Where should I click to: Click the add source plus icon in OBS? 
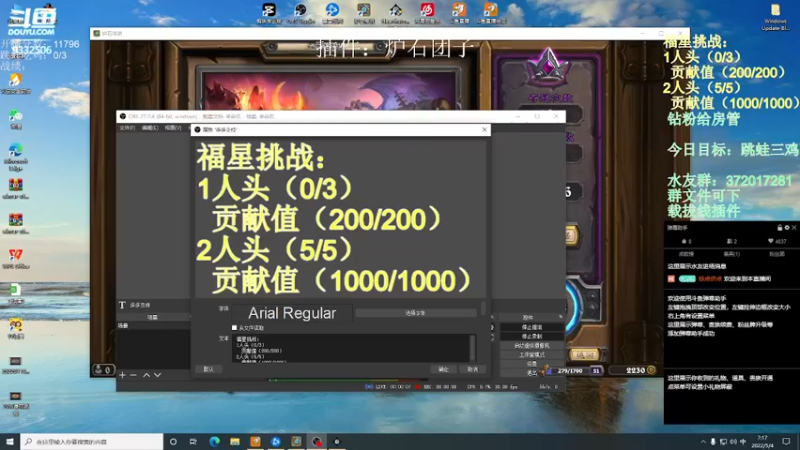pyautogui.click(x=122, y=375)
